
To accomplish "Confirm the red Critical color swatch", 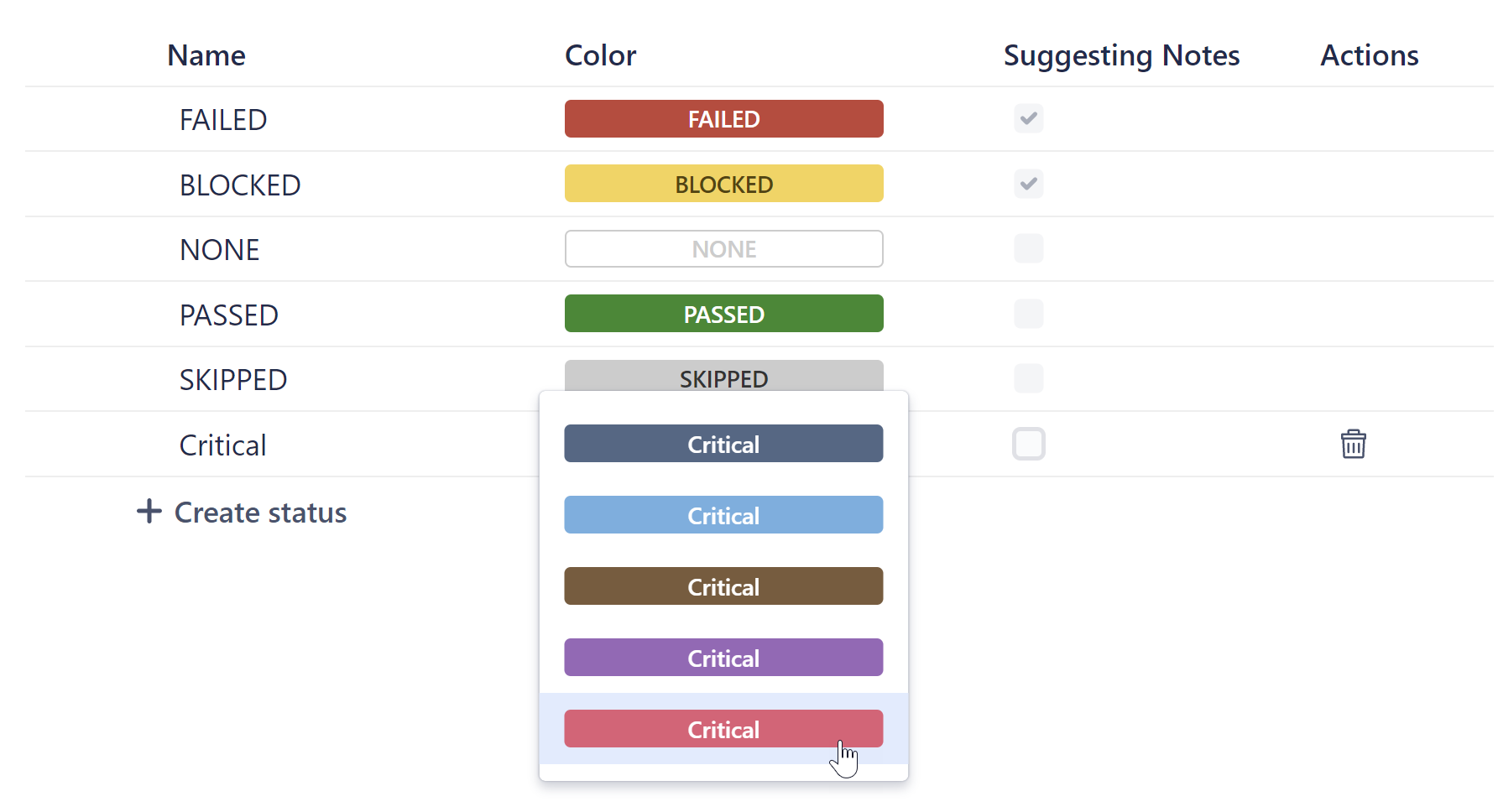I will (x=723, y=728).
